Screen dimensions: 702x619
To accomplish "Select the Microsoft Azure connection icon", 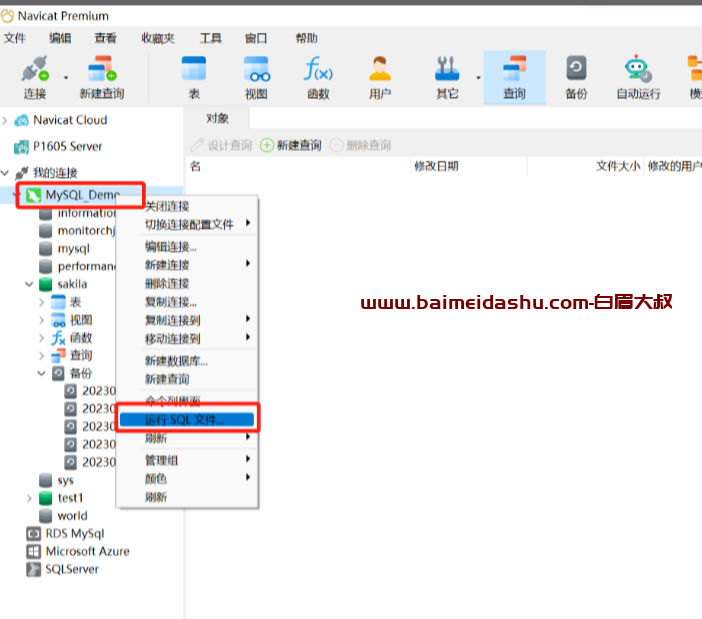I will tap(34, 551).
